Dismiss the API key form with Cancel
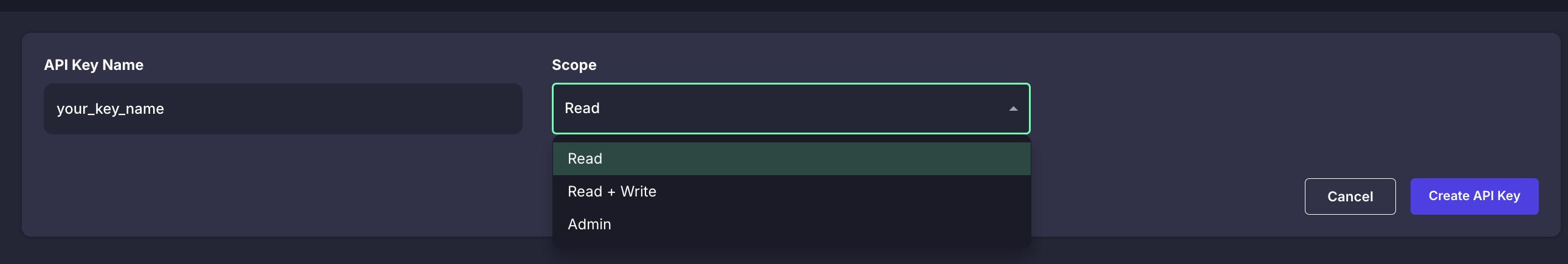This screenshot has width=1568, height=264. pyautogui.click(x=1349, y=196)
